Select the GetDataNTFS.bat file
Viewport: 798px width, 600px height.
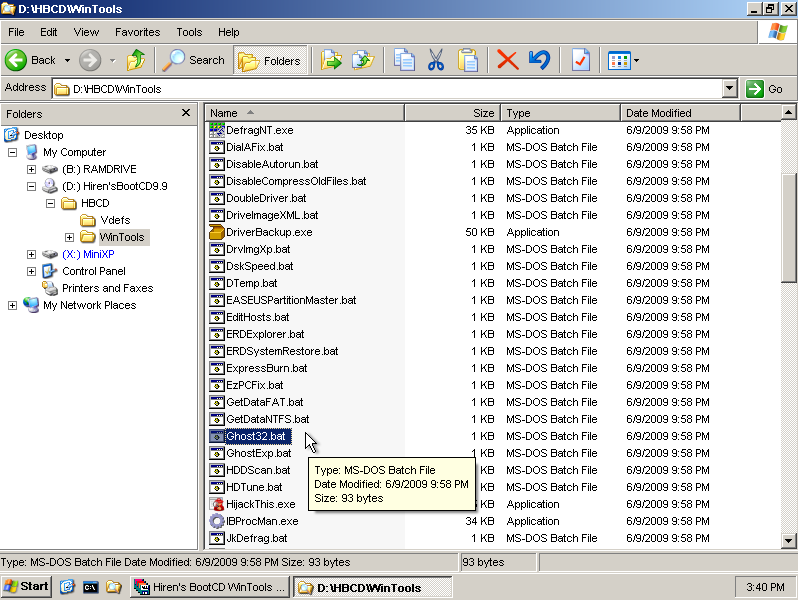pos(268,419)
